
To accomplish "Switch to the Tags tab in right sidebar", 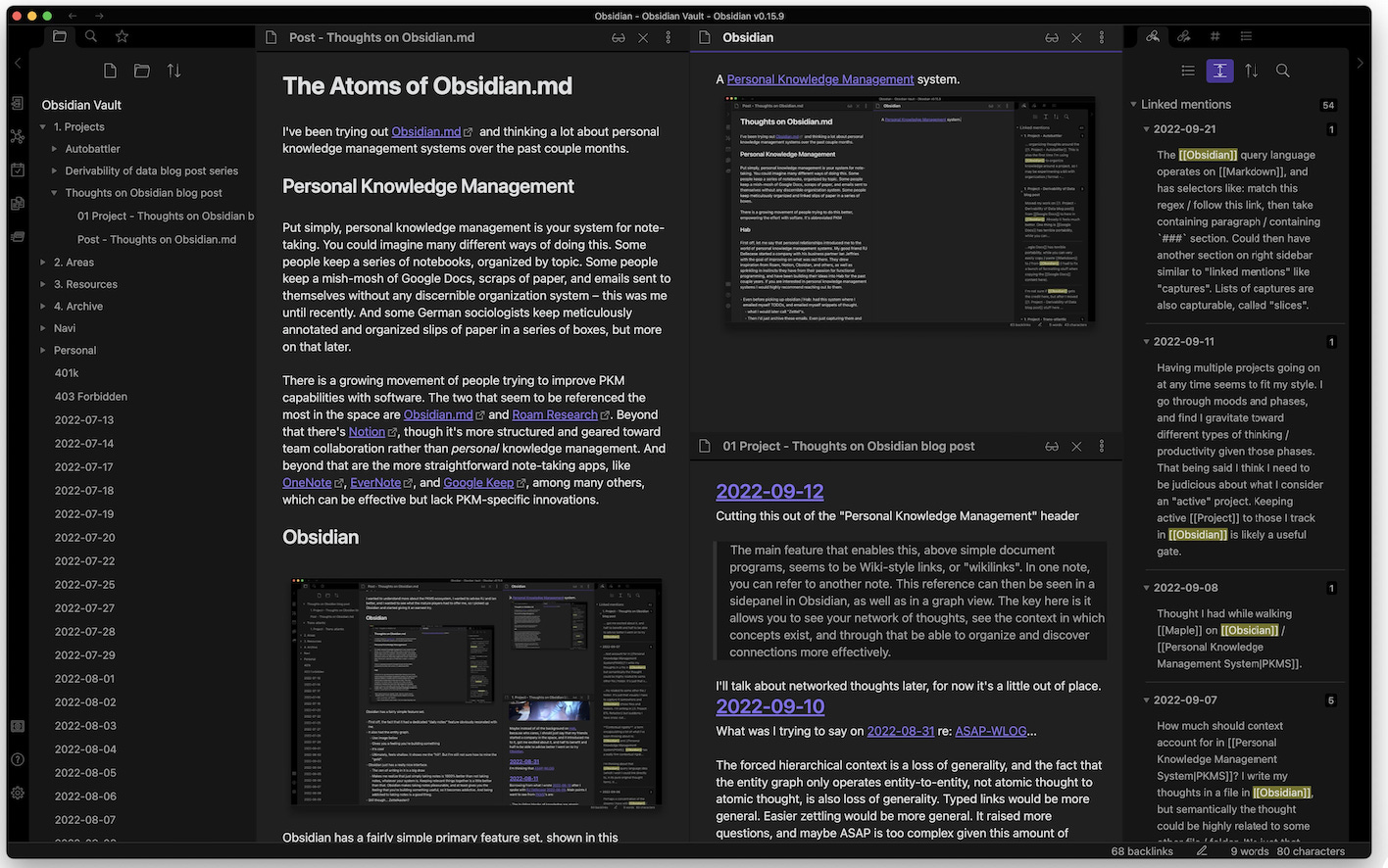I will [x=1215, y=37].
